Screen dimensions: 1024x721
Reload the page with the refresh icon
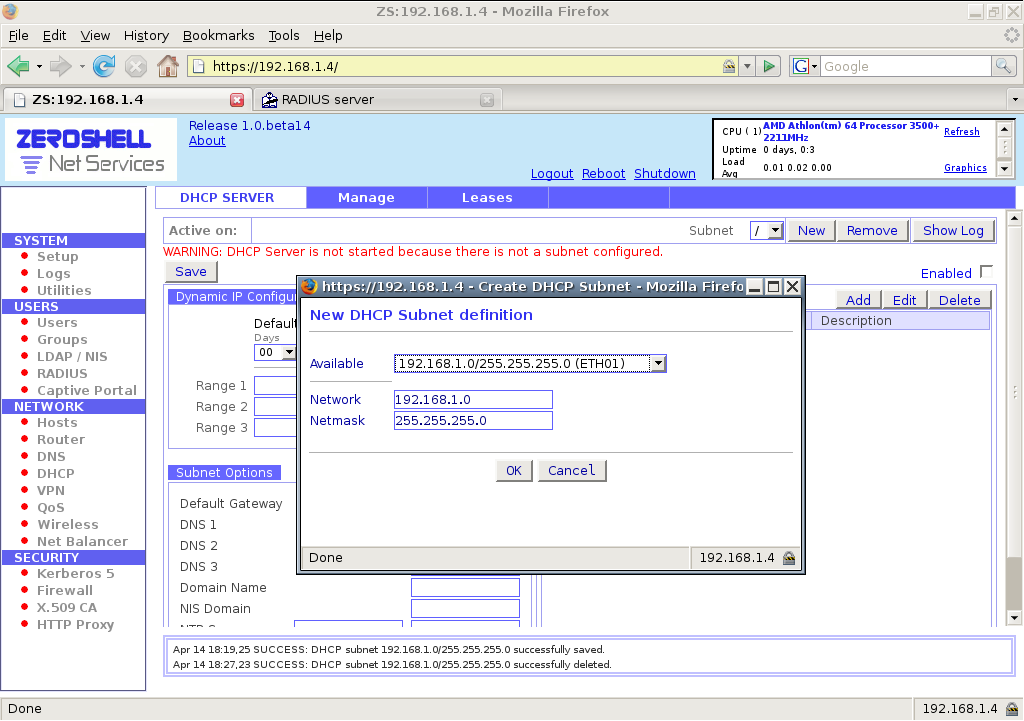coord(104,66)
